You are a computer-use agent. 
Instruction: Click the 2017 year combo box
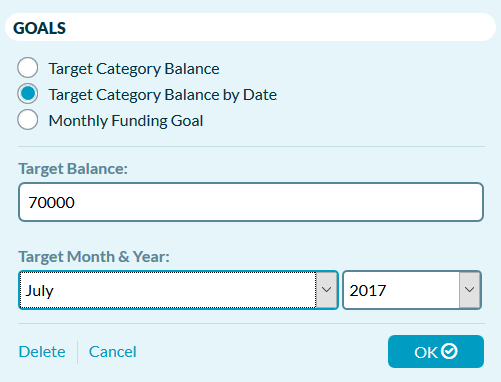point(412,290)
